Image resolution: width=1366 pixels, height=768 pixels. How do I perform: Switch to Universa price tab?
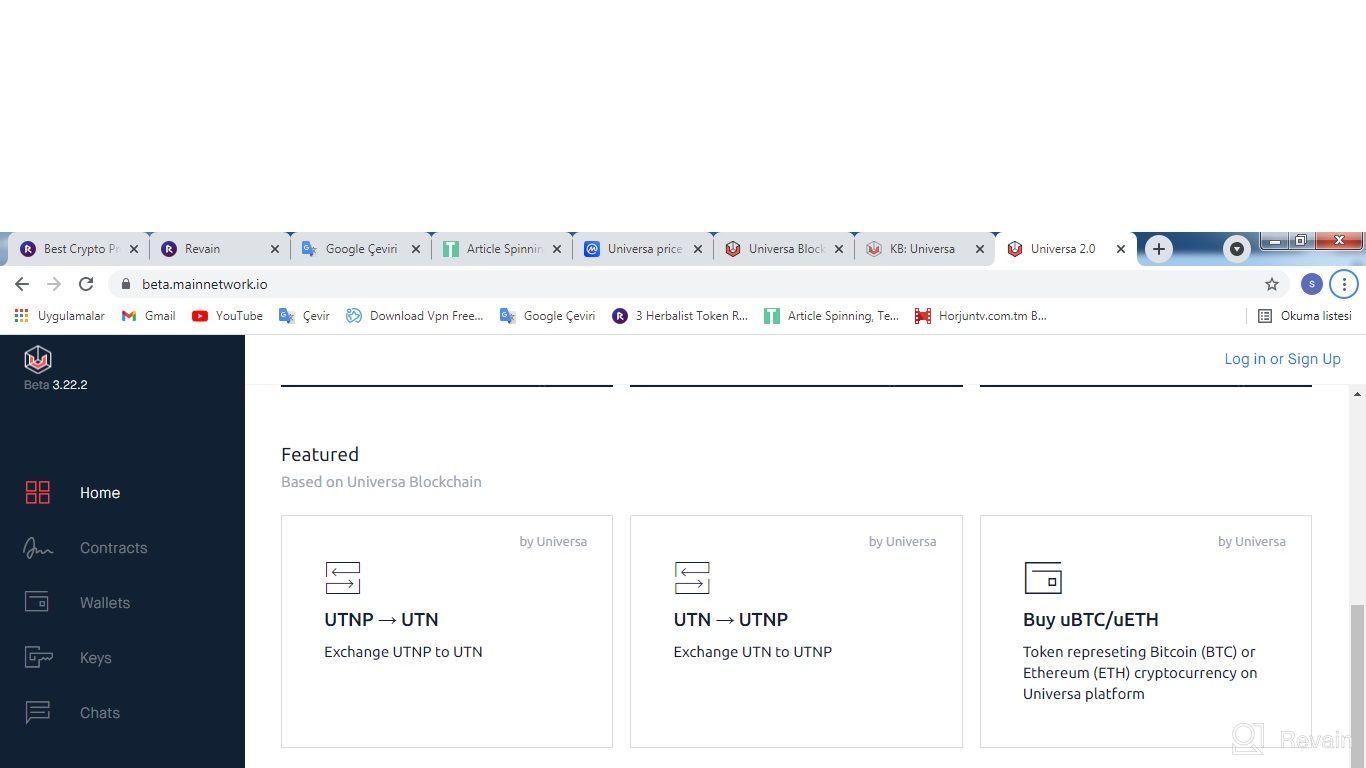643,249
